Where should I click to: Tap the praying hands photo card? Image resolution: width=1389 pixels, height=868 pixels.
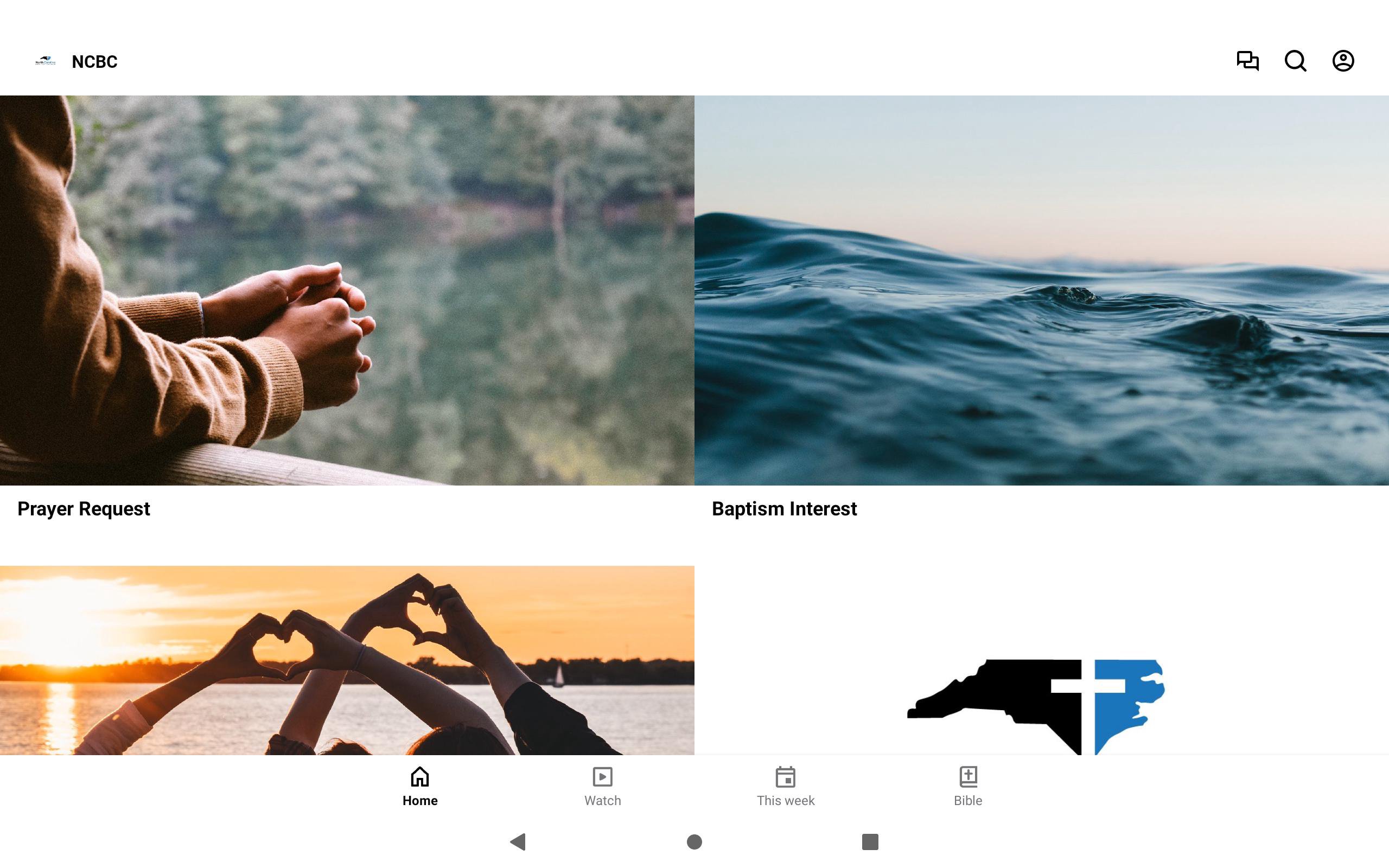[347, 290]
